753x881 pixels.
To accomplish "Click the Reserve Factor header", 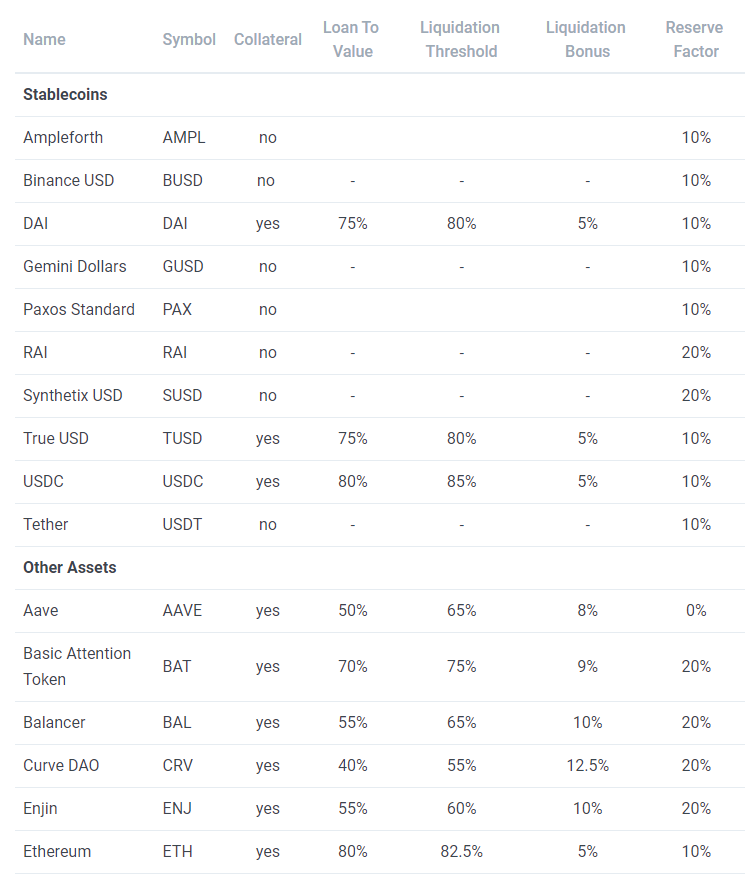I will click(x=695, y=39).
